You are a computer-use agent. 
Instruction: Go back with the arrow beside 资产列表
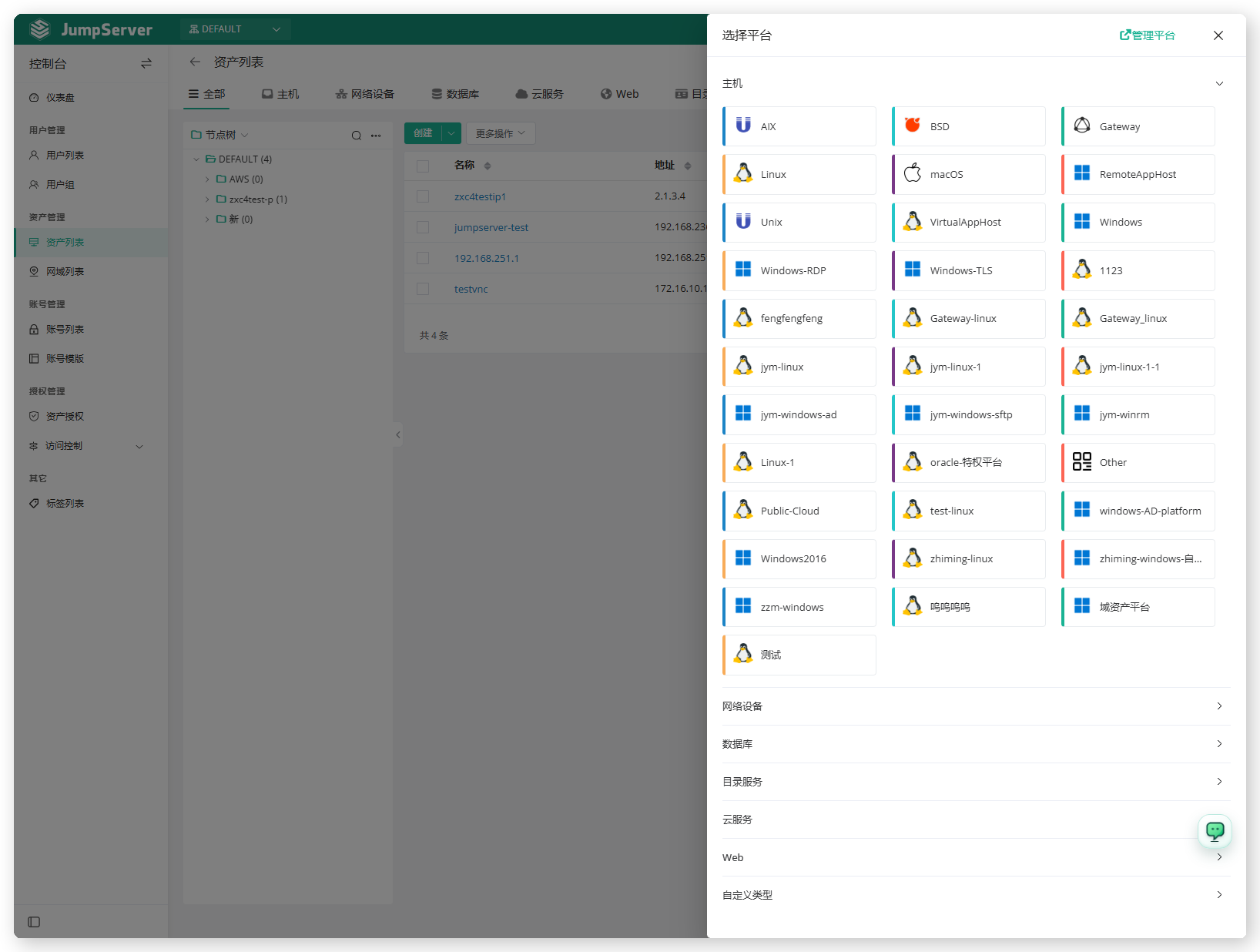(x=195, y=62)
